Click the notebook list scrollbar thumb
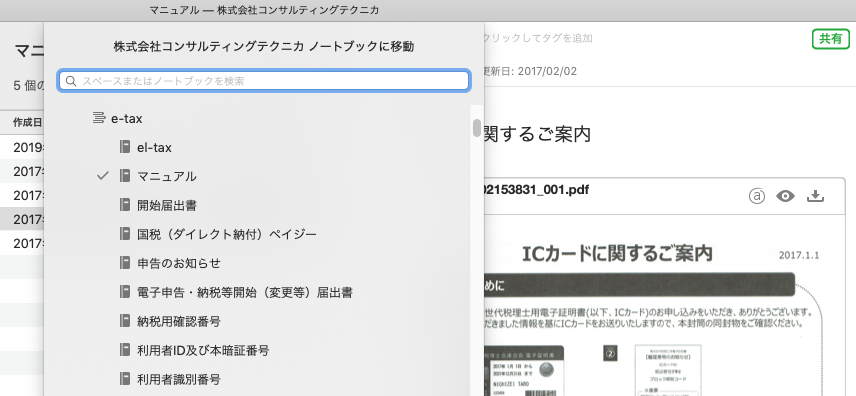 point(477,127)
